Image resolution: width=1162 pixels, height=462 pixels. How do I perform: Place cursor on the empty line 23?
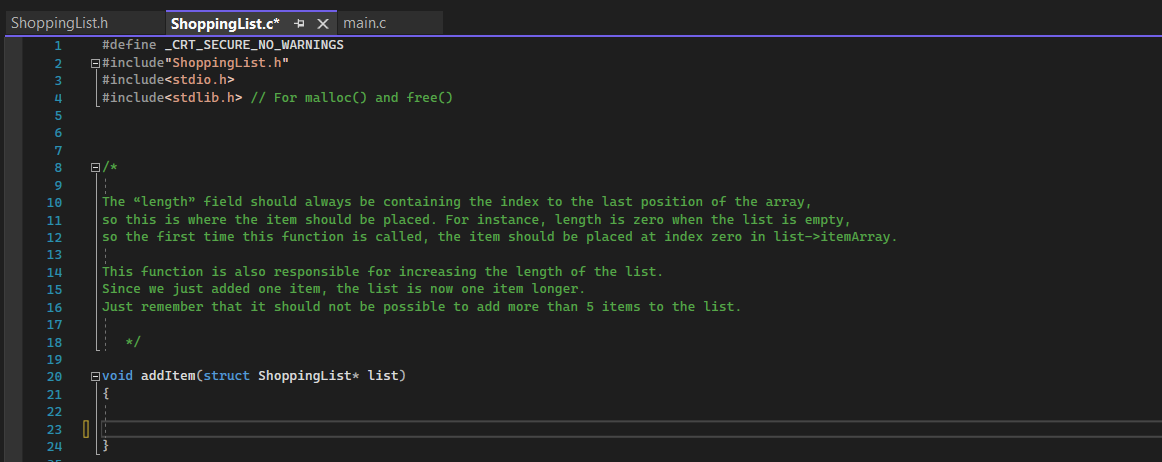click(630, 429)
